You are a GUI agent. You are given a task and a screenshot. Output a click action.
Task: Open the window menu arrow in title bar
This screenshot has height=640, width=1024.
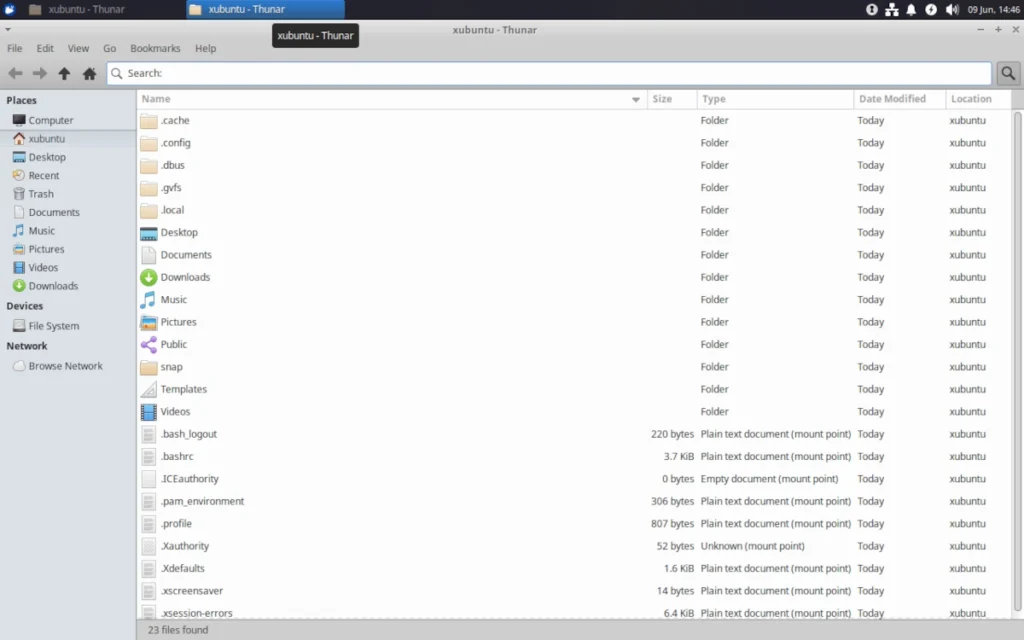(8, 29)
